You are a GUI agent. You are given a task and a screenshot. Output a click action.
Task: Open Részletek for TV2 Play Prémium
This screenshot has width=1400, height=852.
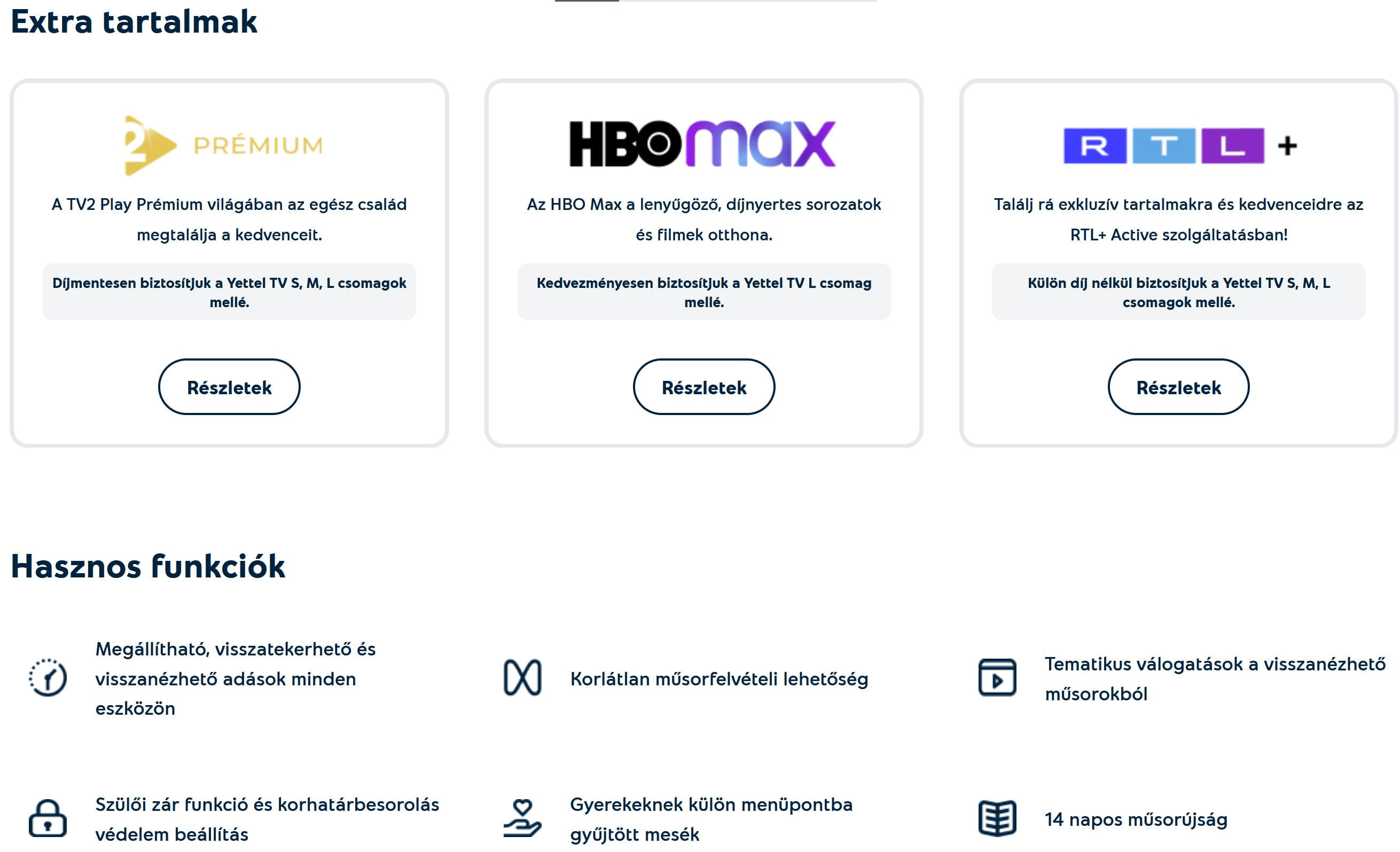click(x=229, y=387)
